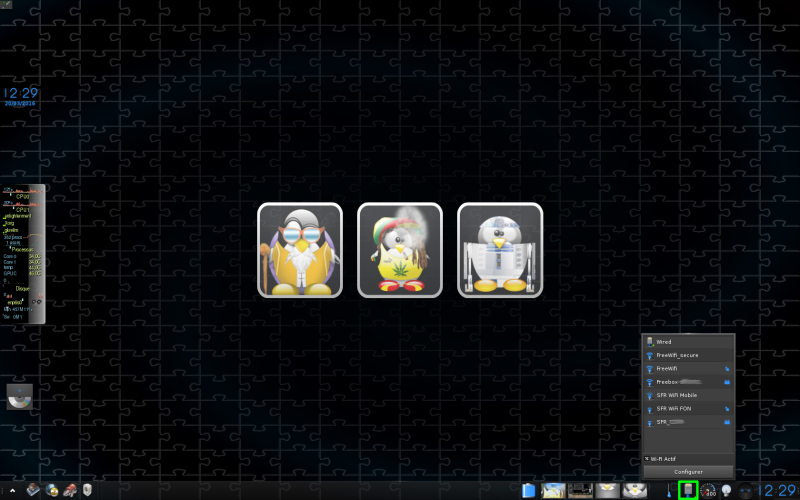The width and height of the screenshot is (800, 500).
Task: Select the rasta penguin tile
Action: pos(400,250)
